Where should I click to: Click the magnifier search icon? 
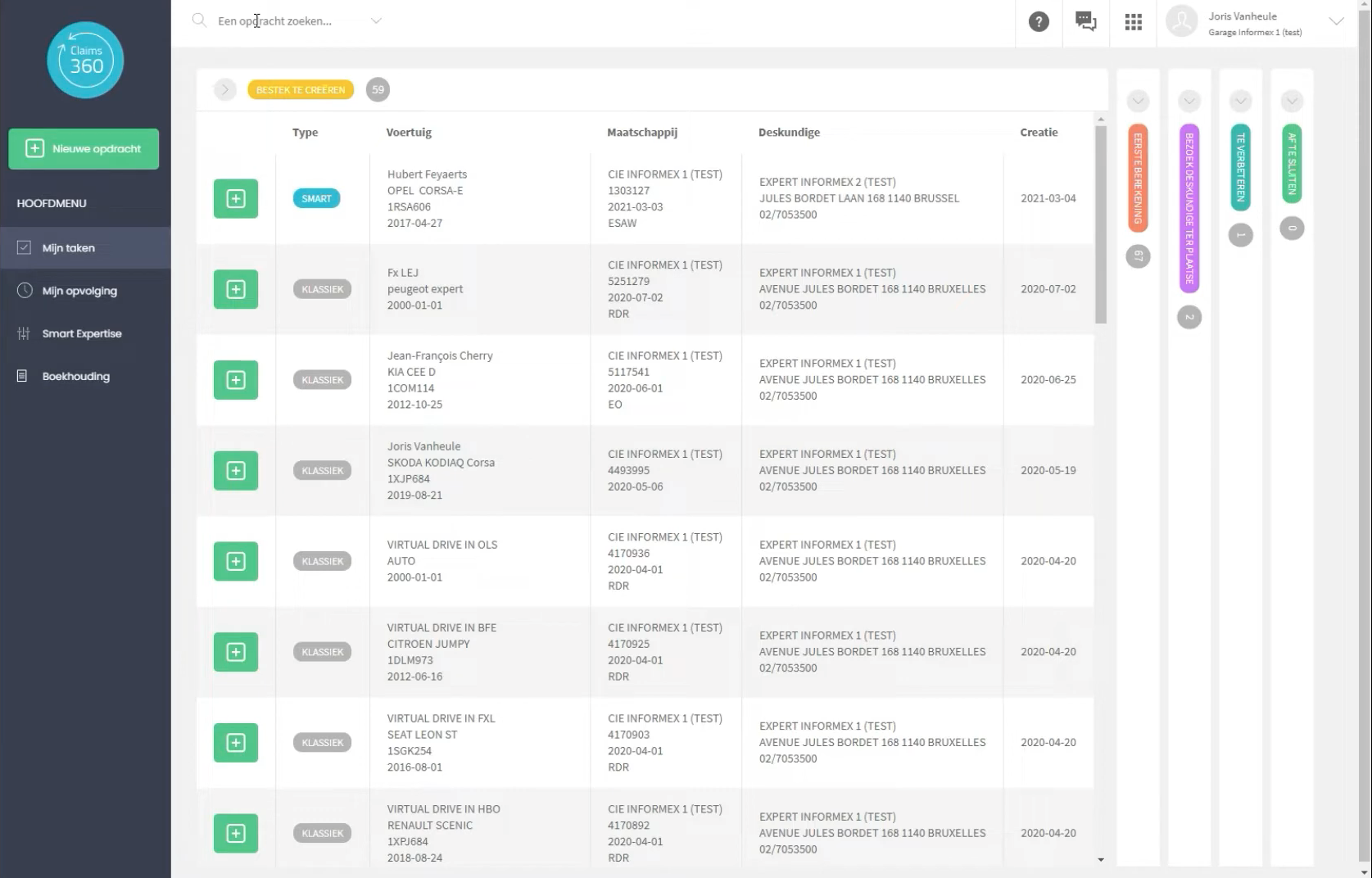click(199, 20)
